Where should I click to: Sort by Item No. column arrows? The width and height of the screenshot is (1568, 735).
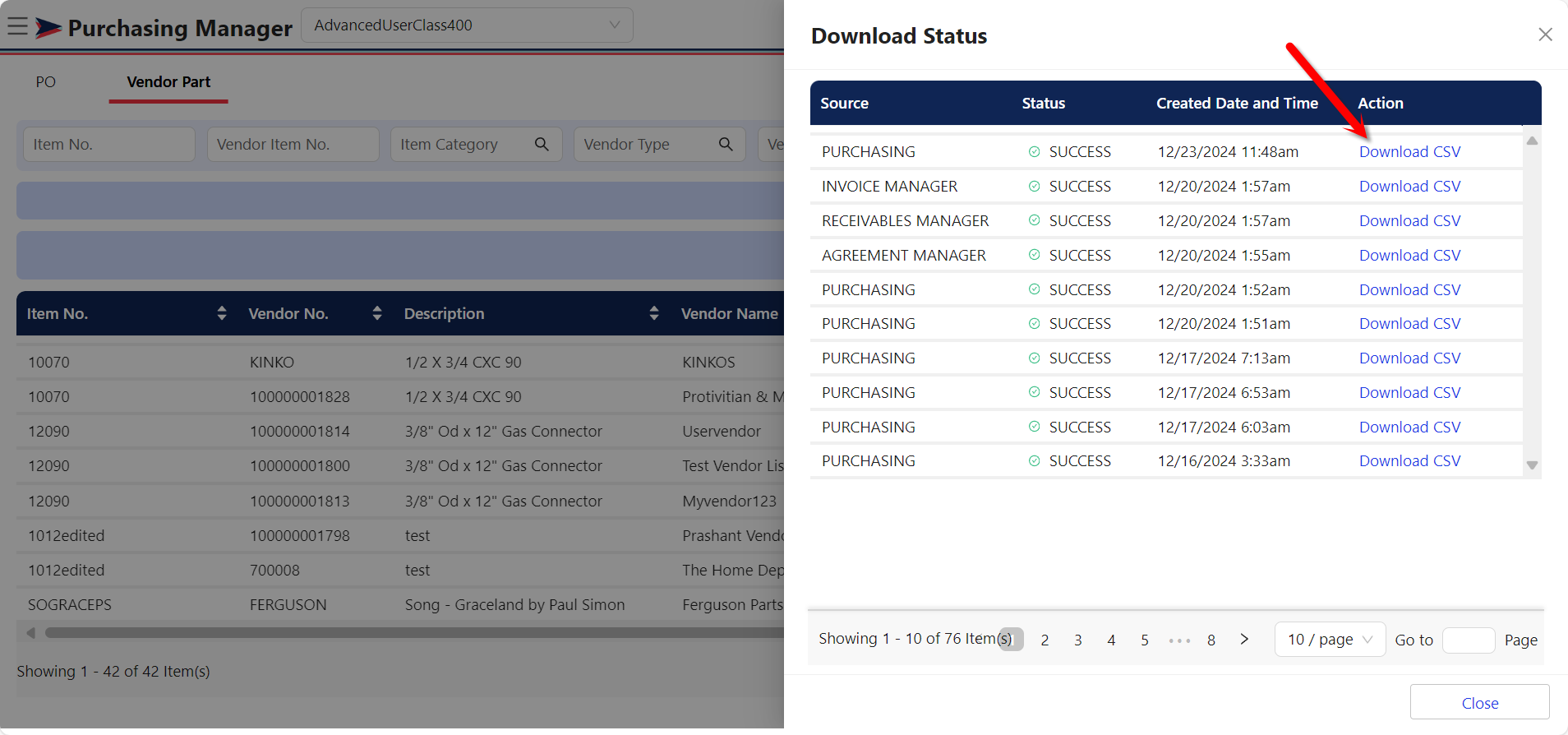point(222,313)
